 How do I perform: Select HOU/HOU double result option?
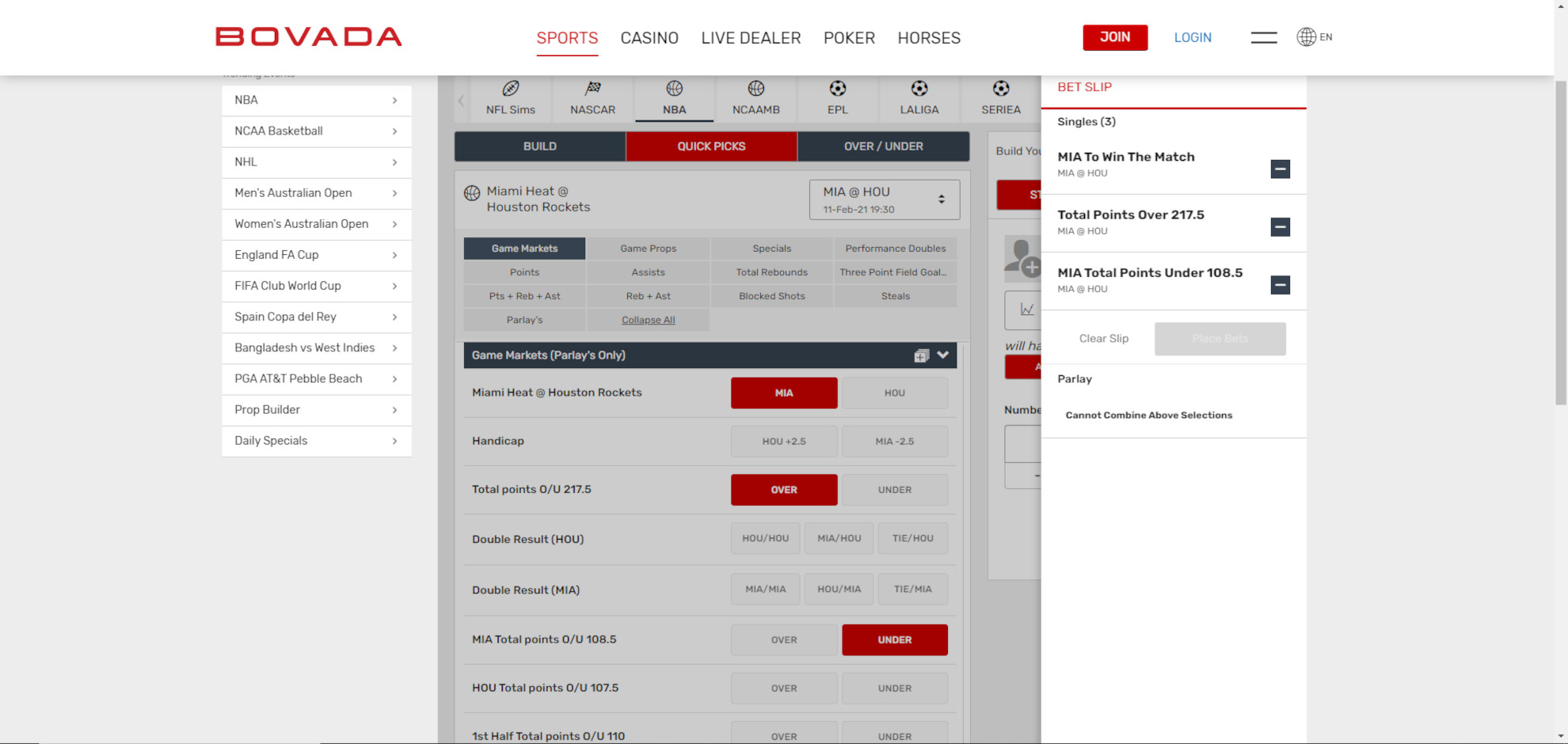[x=765, y=538]
